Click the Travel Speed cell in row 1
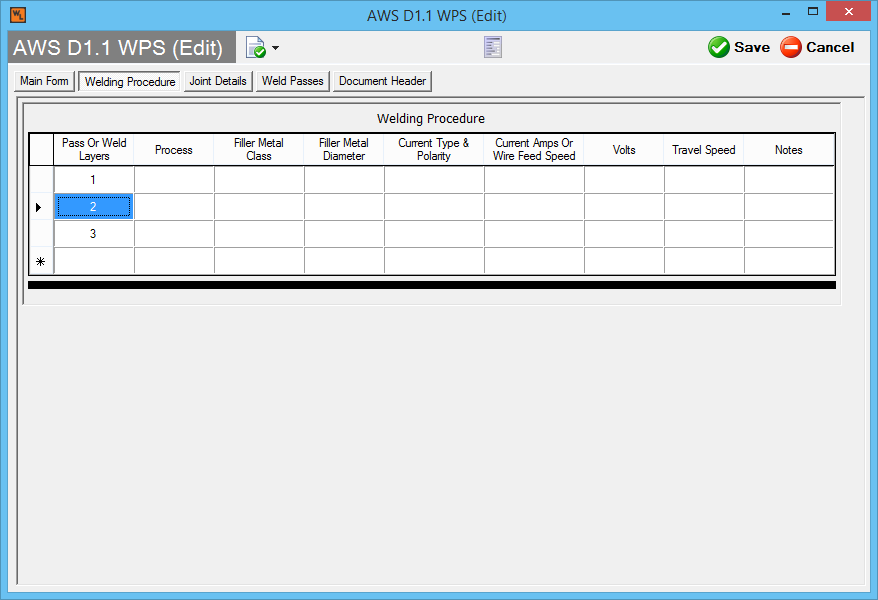878x600 pixels. tap(704, 180)
